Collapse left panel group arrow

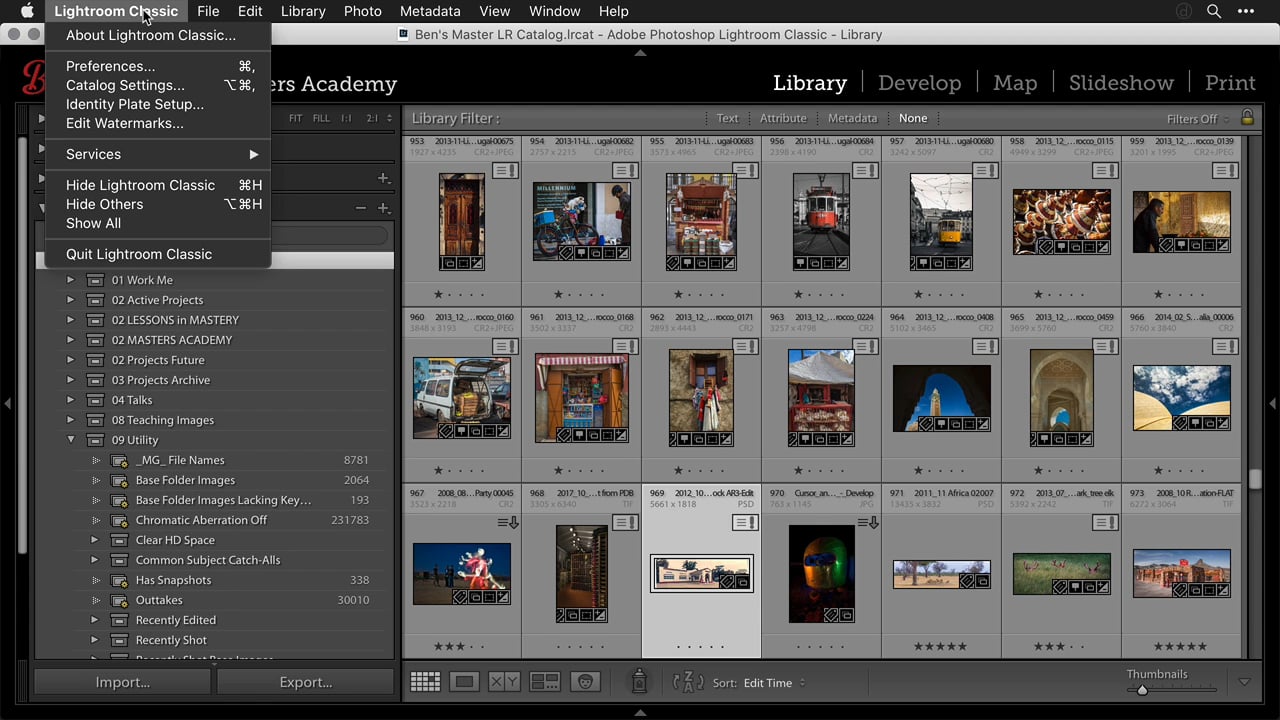coord(7,404)
